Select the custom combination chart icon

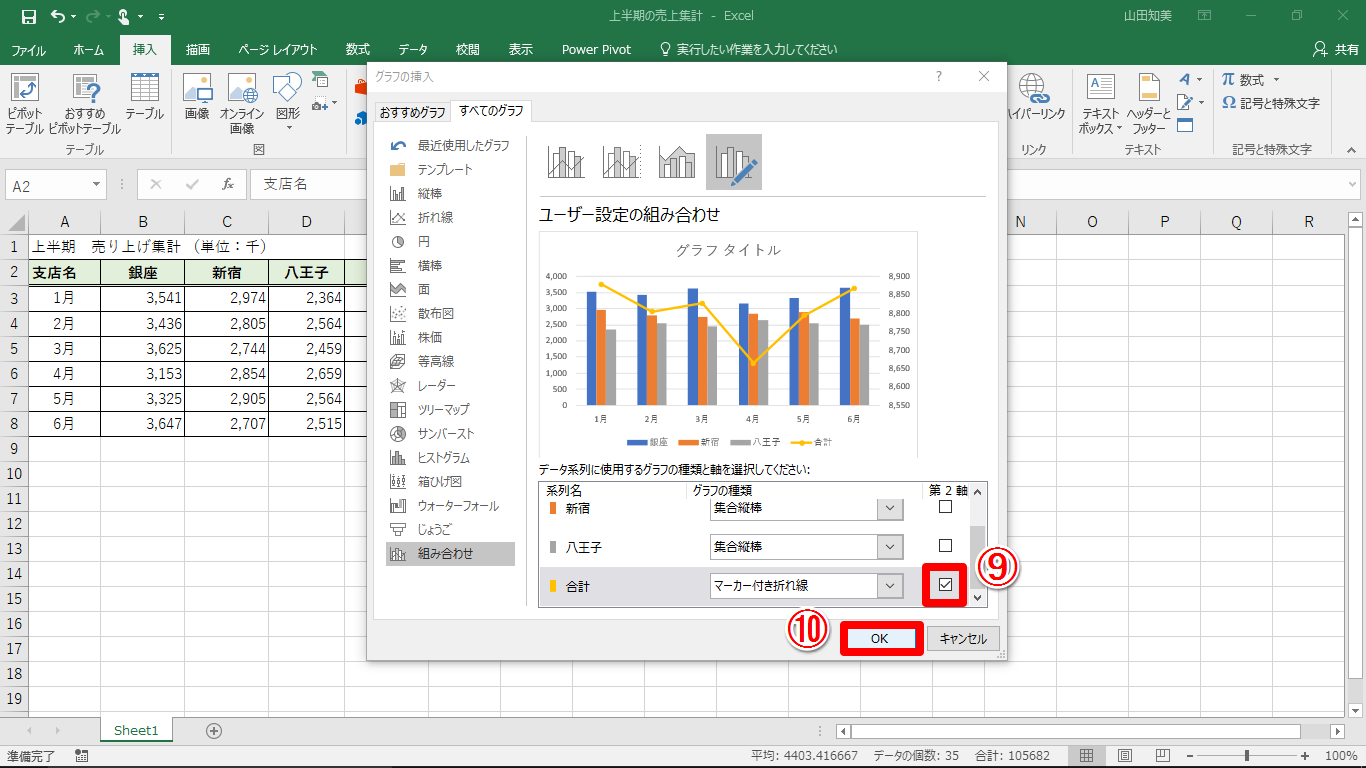tap(733, 161)
